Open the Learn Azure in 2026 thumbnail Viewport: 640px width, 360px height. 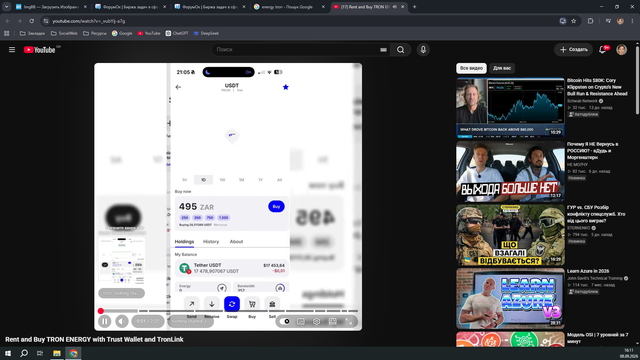pos(510,298)
